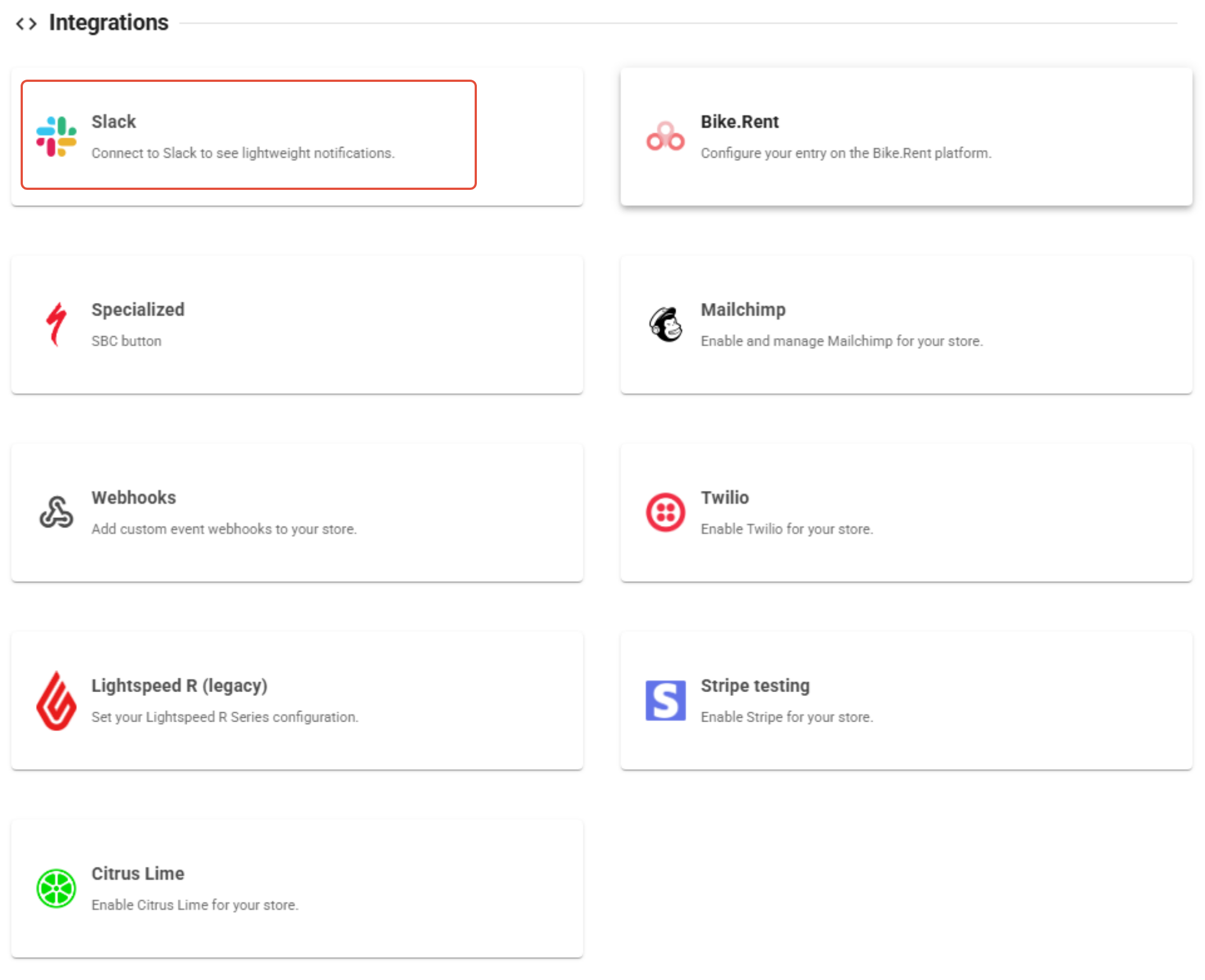Open Mailchimp integration settings heading
Screen dimensions: 1205x980
point(743,310)
